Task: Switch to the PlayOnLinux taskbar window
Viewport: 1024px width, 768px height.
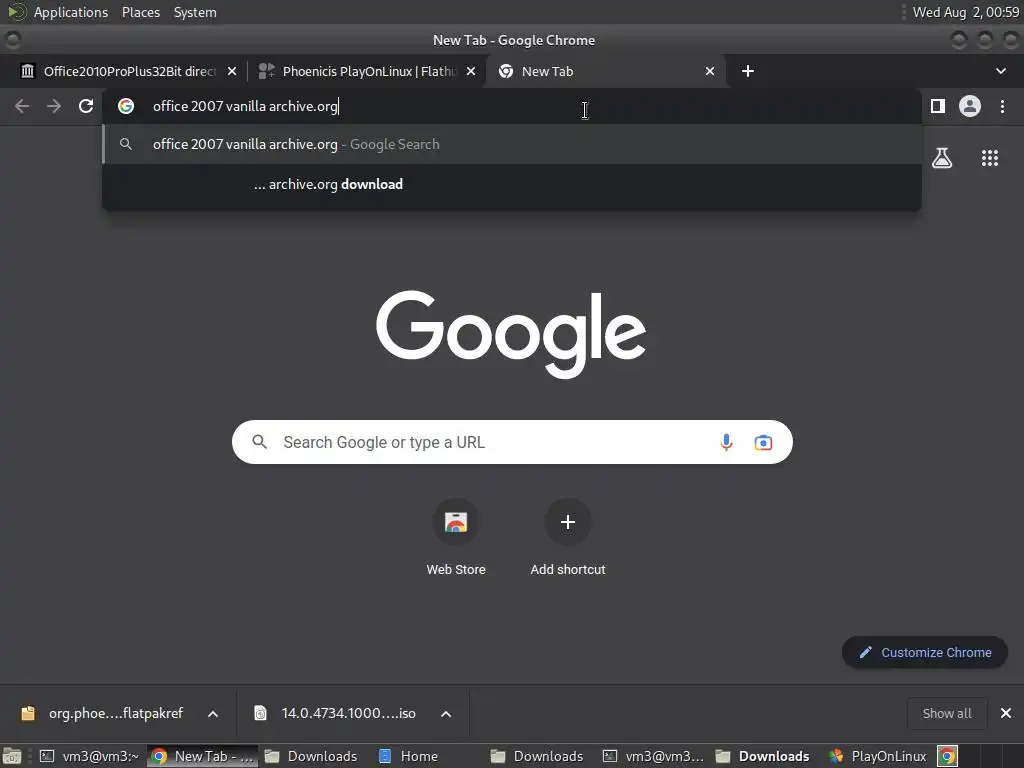Action: point(880,756)
